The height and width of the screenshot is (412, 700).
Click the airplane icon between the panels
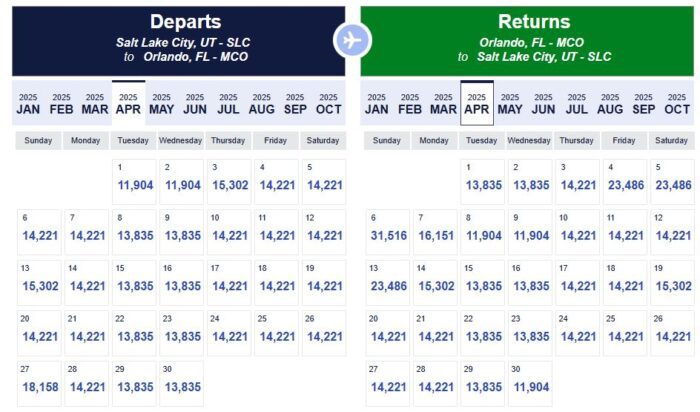[x=352, y=40]
